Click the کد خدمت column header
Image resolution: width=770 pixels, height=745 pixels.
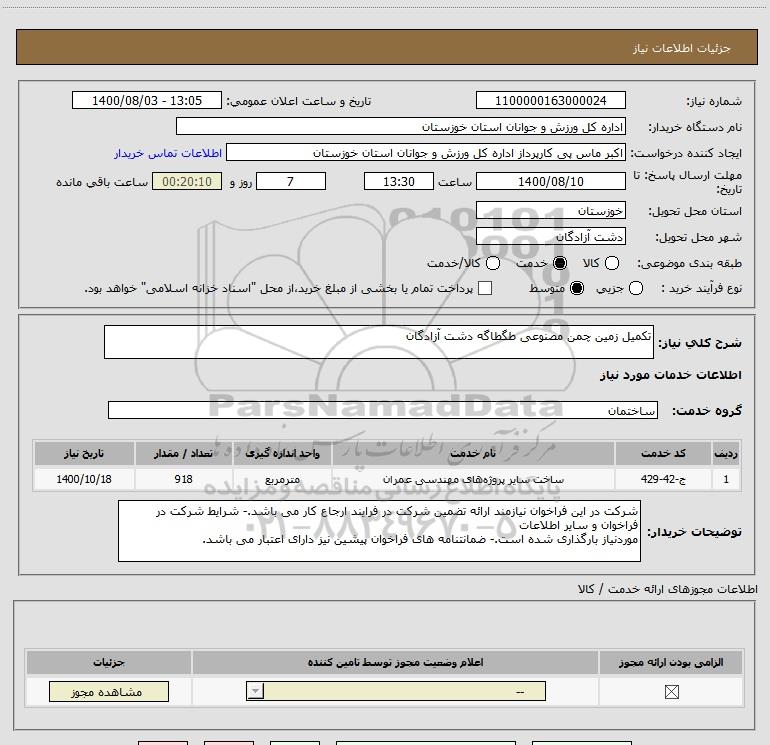coord(663,453)
